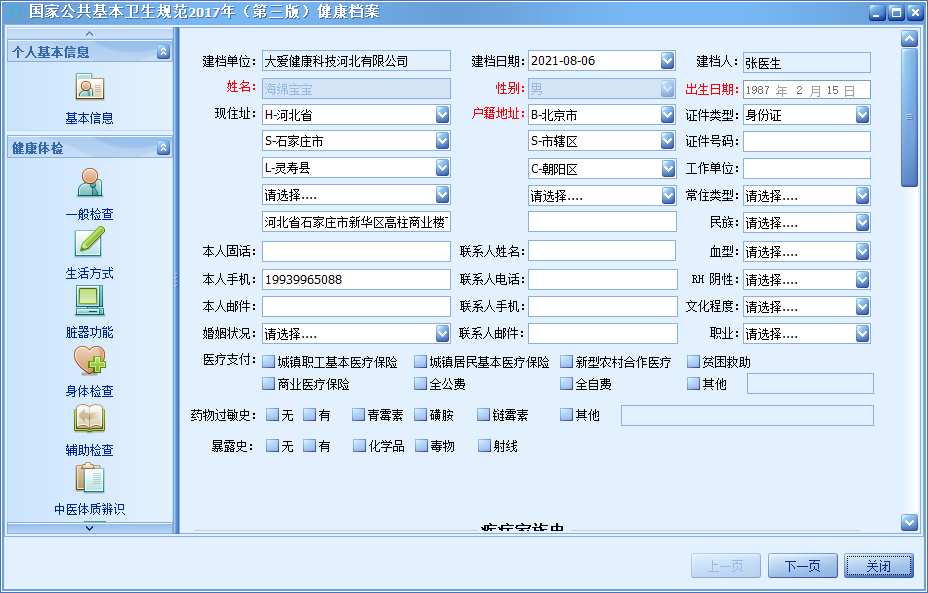Open the 基本信息 section icon
This screenshot has width=928, height=593.
coord(89,87)
